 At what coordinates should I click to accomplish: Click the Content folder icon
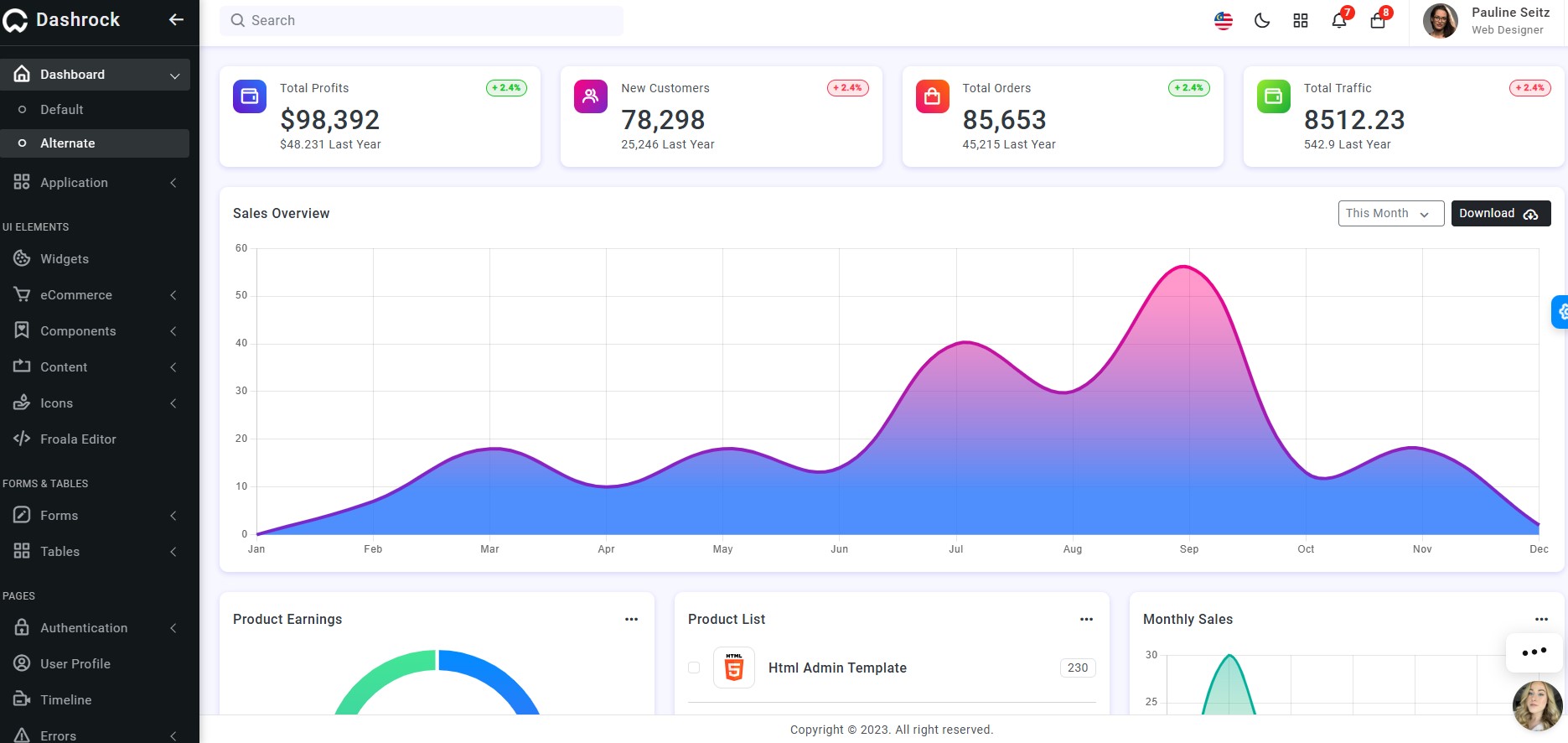pyautogui.click(x=22, y=366)
